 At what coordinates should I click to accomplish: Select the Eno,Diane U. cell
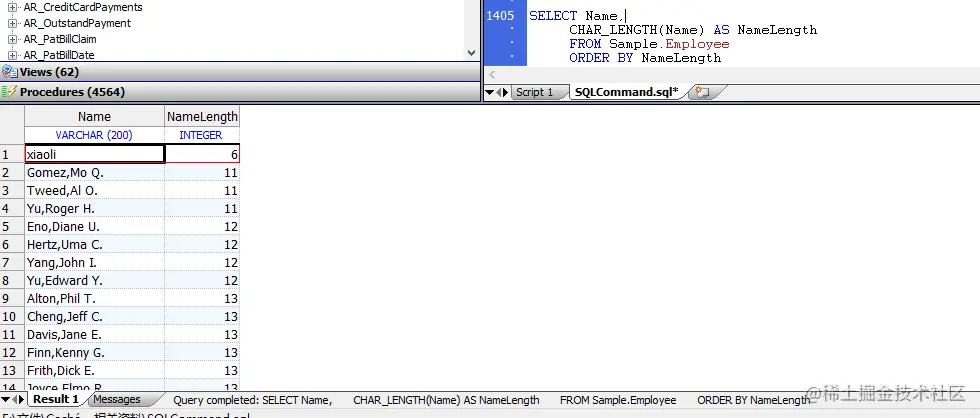pyautogui.click(x=94, y=227)
